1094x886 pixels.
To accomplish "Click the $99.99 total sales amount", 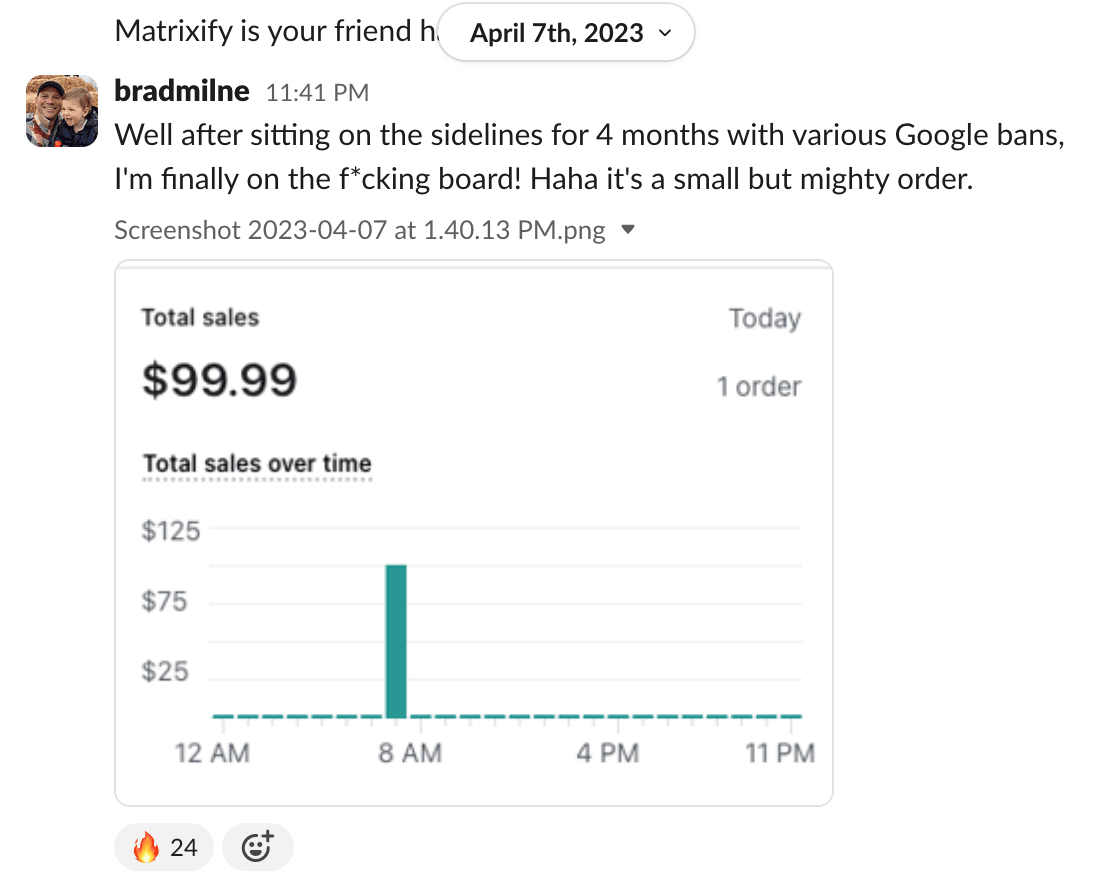I will click(219, 380).
